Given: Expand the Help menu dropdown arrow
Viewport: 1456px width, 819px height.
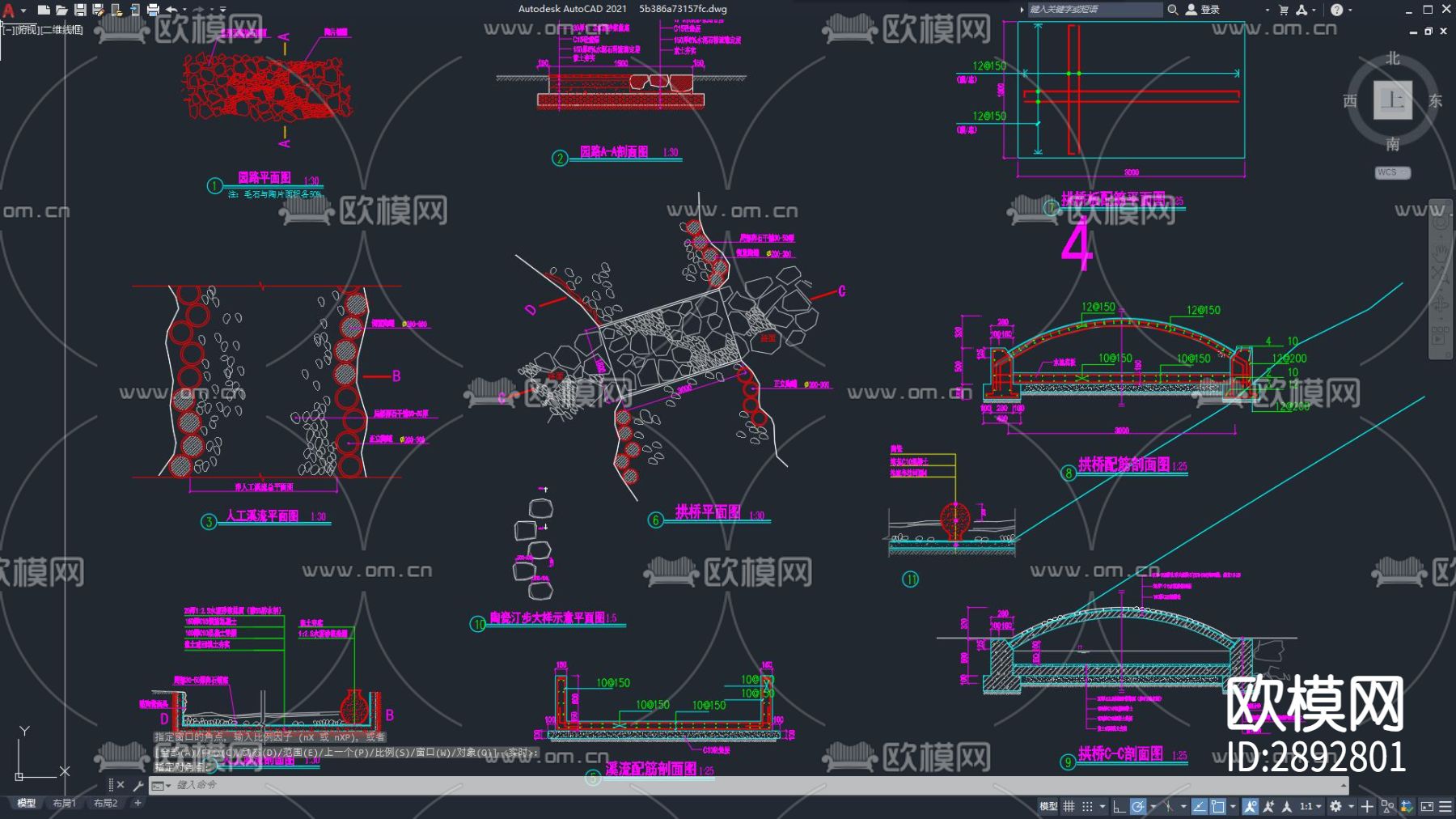Looking at the screenshot, I should 1349,11.
